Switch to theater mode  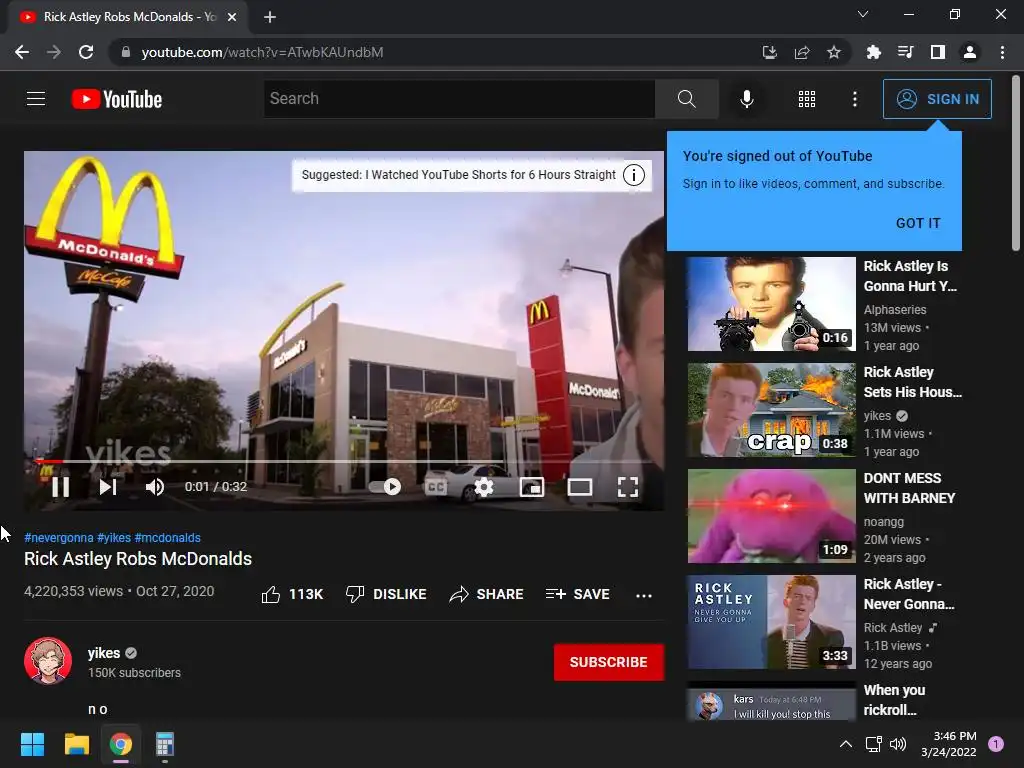pyautogui.click(x=580, y=487)
